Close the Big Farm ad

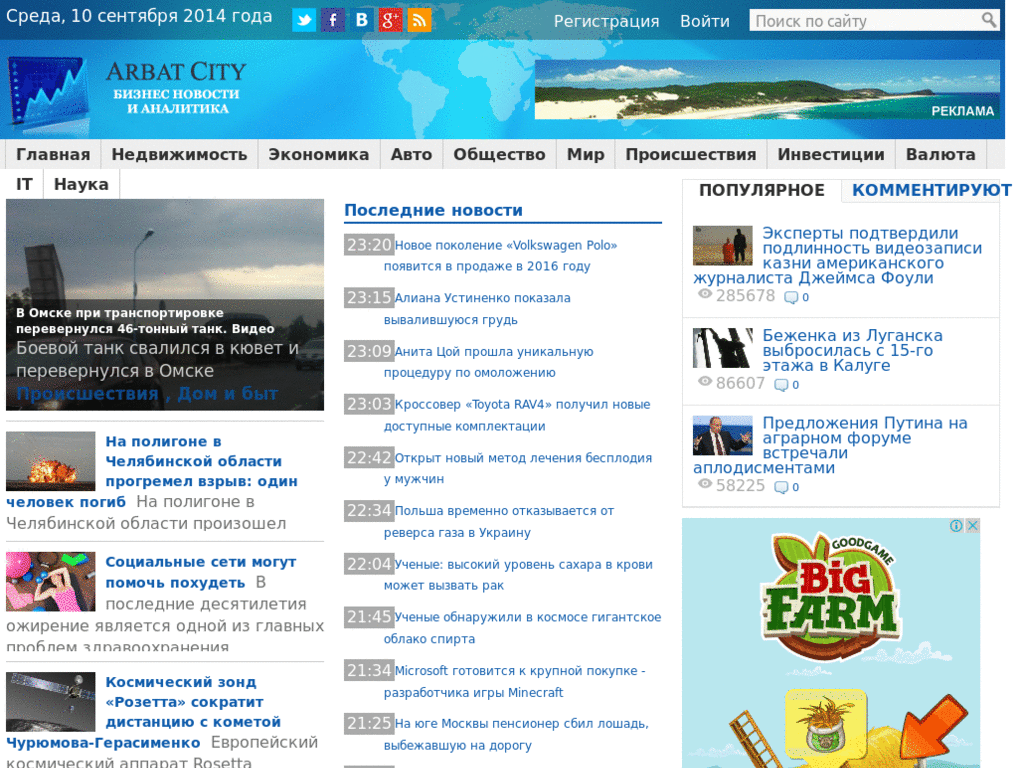point(973,526)
